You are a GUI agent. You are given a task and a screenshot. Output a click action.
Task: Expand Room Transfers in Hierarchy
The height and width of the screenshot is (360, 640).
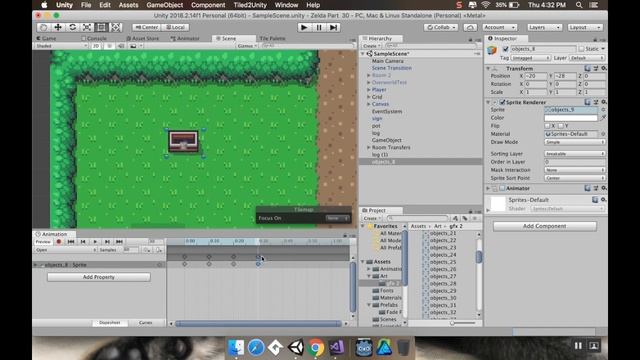click(x=369, y=147)
